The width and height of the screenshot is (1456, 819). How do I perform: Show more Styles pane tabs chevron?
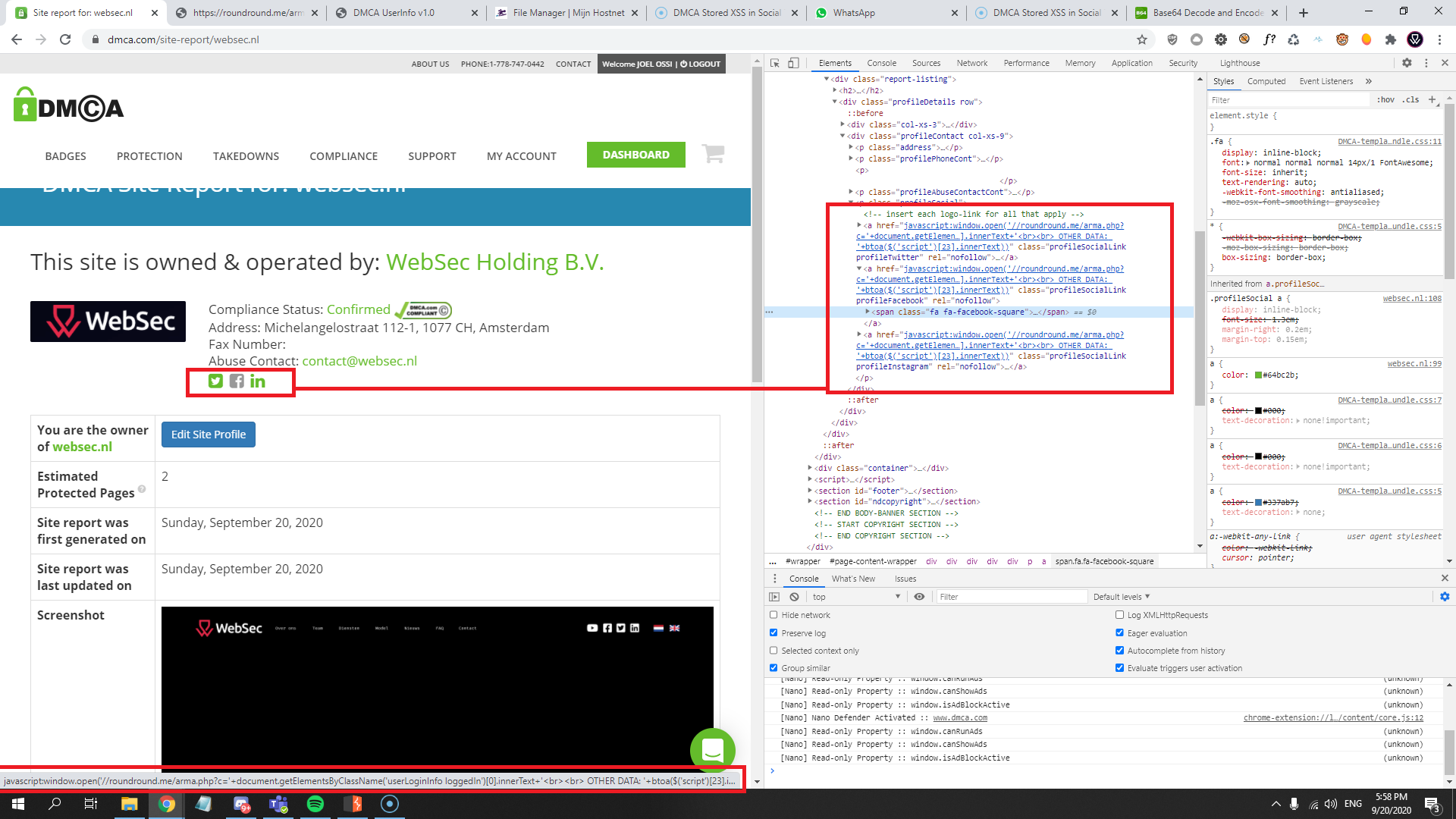point(1369,81)
